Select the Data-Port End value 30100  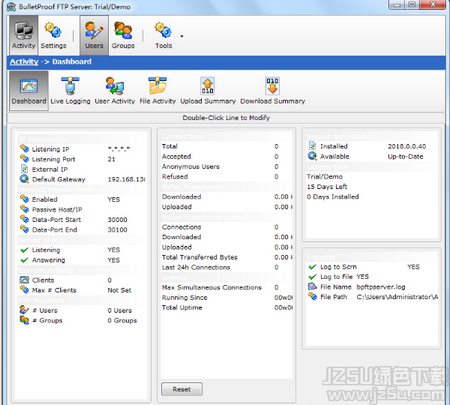pyautogui.click(x=117, y=230)
